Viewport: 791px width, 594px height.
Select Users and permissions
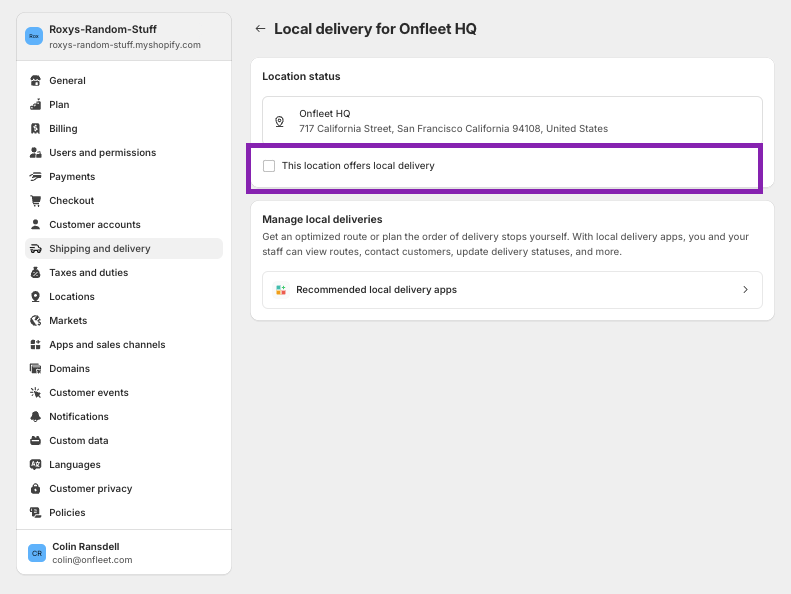tap(124, 152)
